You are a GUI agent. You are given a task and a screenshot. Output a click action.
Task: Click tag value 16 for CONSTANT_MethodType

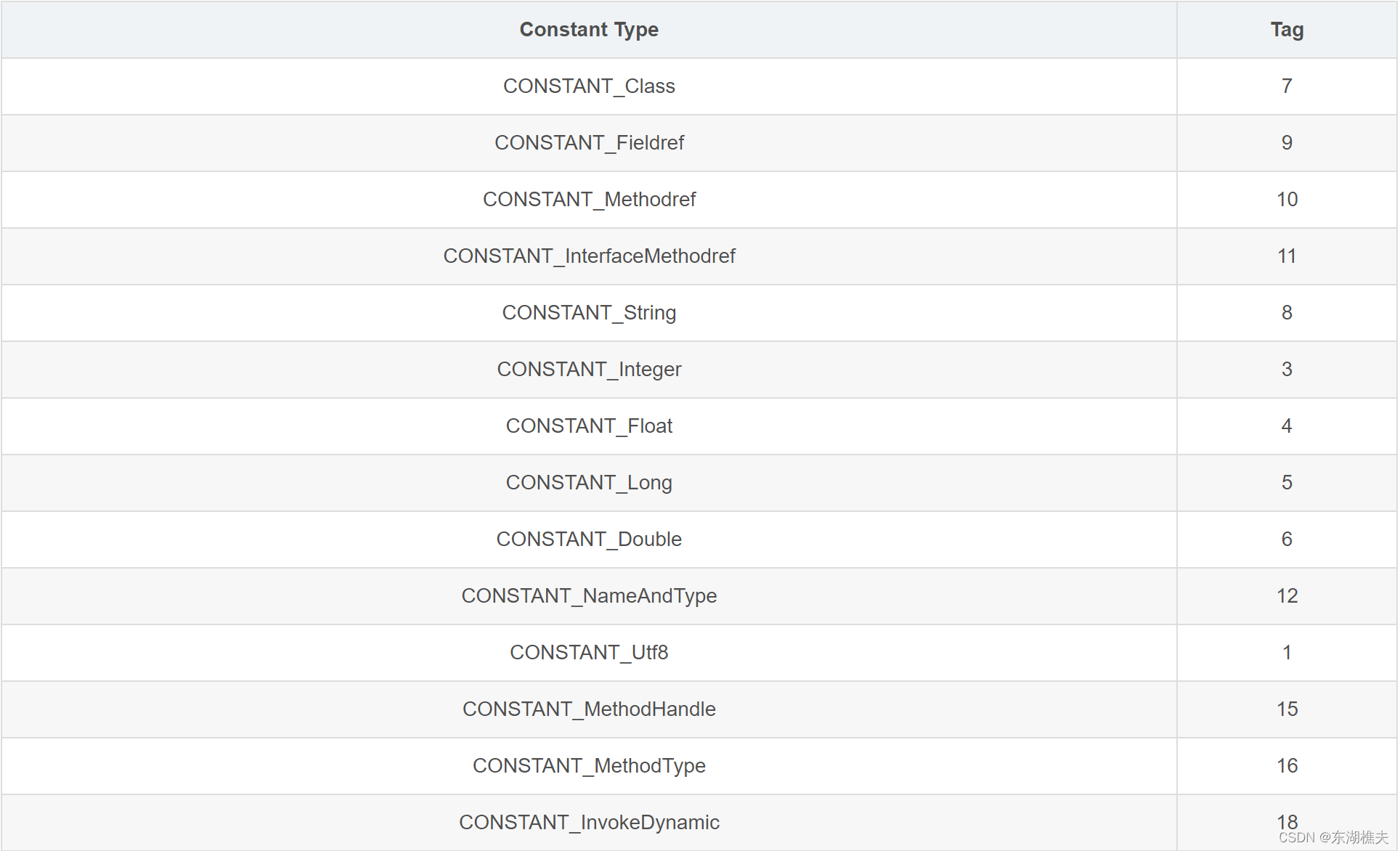click(1287, 766)
